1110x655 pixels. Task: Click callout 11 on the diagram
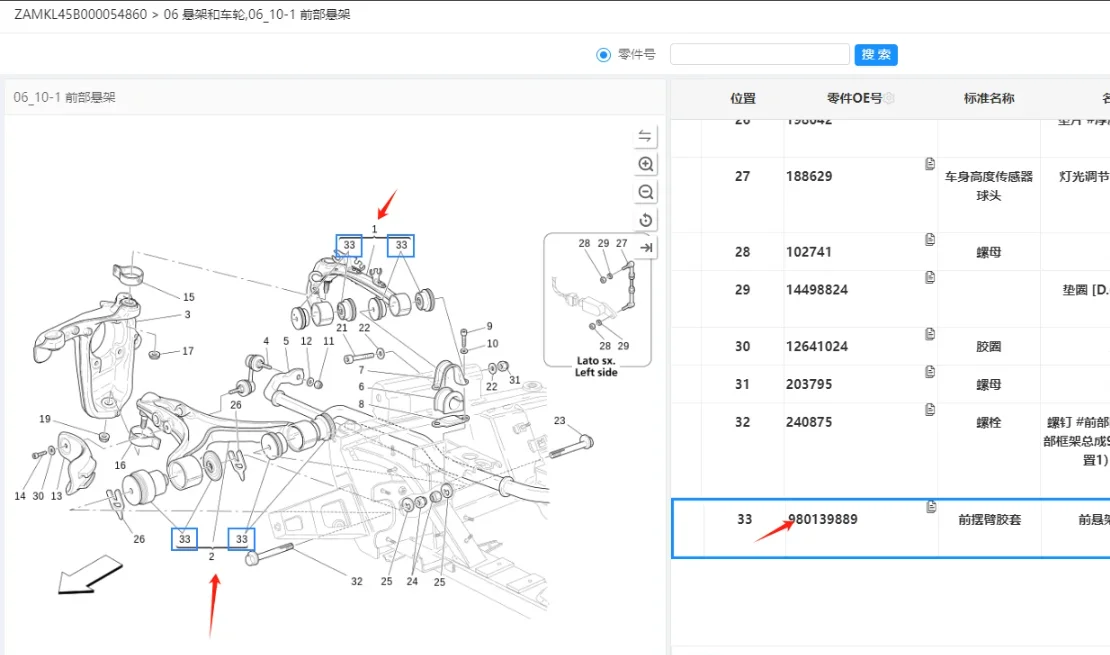pos(328,341)
